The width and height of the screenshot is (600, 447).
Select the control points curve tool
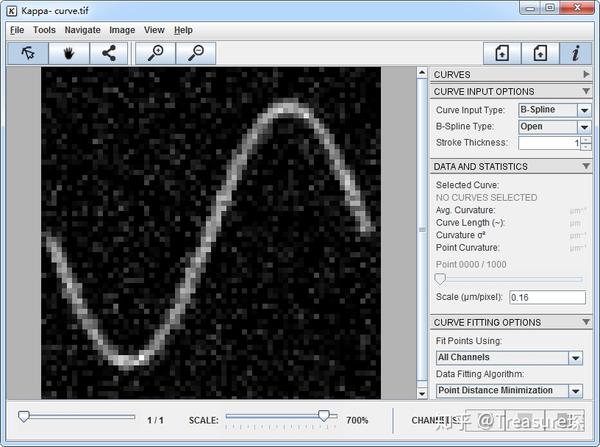pos(109,53)
